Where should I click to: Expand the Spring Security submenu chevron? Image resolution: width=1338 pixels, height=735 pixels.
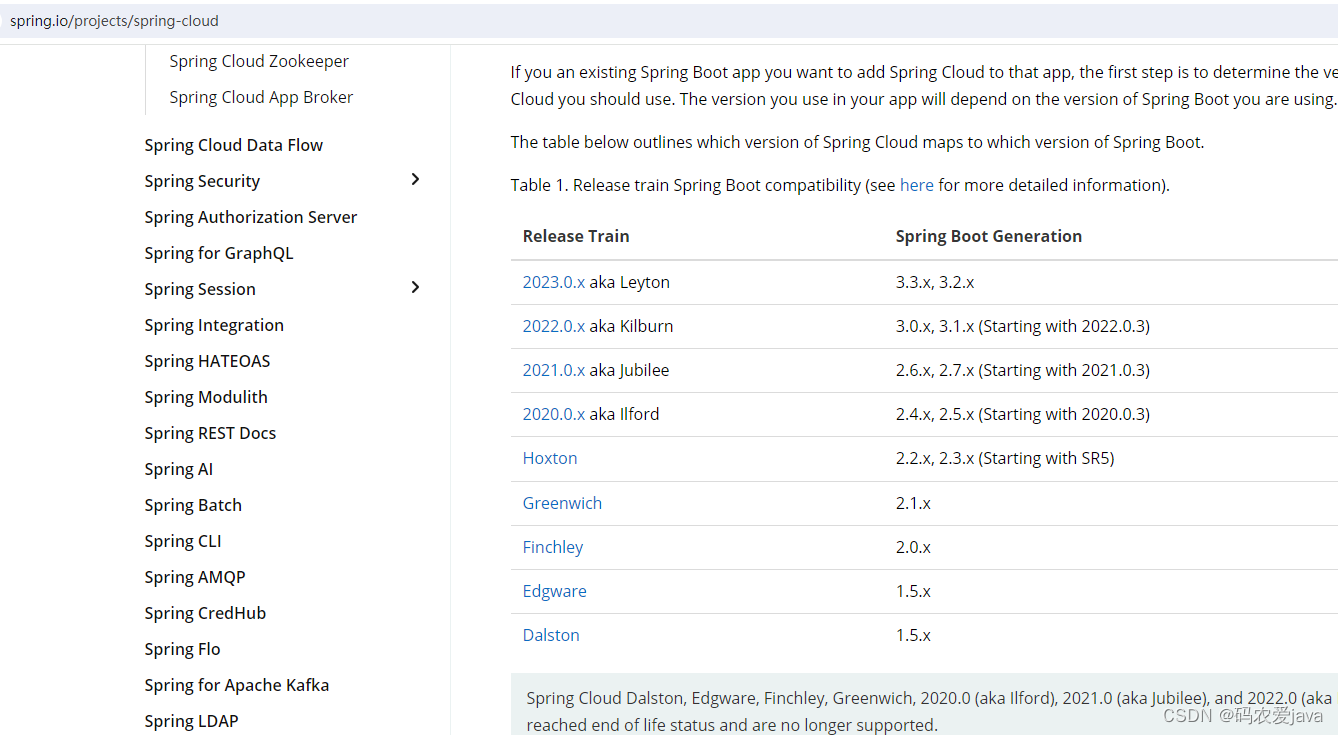(x=416, y=180)
